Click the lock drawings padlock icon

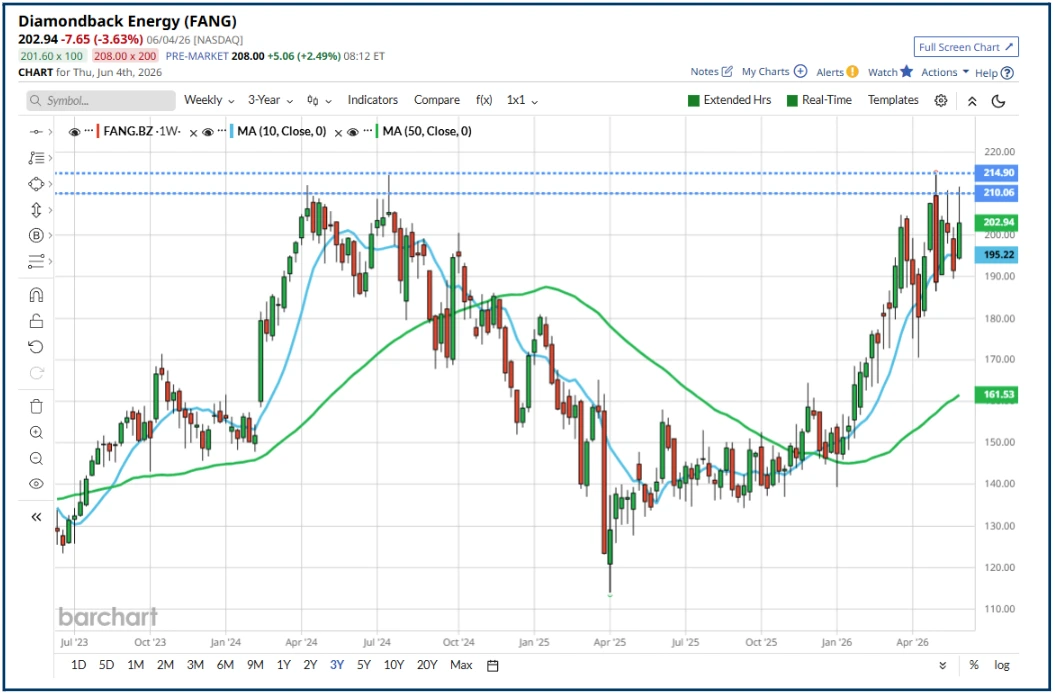(x=36, y=321)
